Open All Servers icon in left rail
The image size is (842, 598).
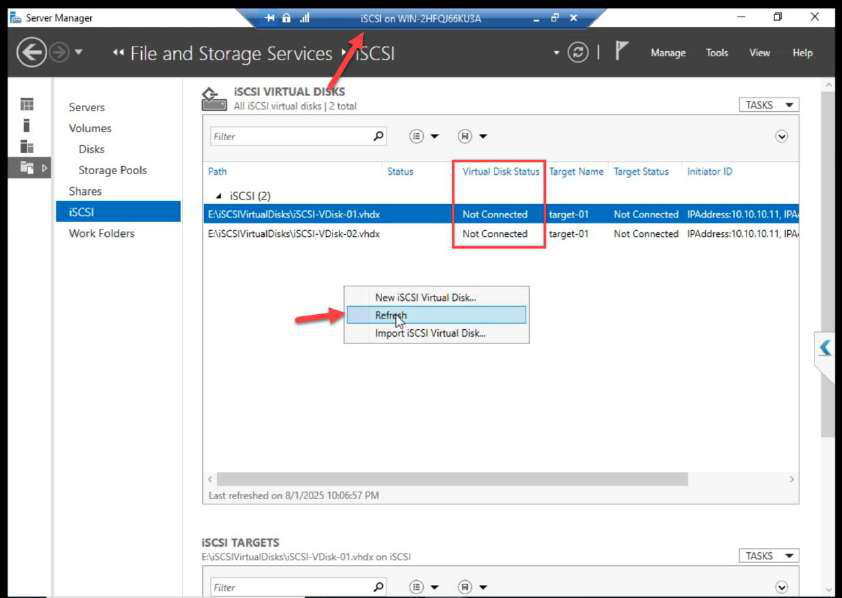pos(27,146)
